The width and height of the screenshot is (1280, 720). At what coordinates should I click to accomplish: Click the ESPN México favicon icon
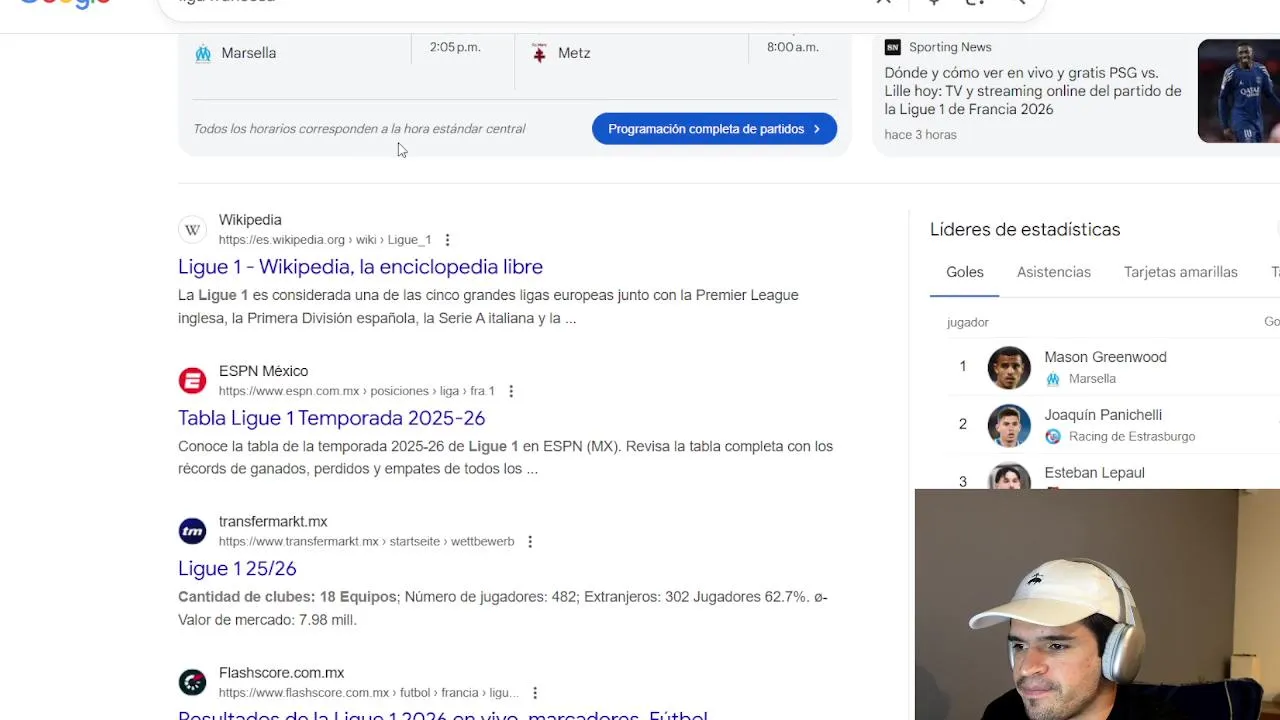point(192,381)
